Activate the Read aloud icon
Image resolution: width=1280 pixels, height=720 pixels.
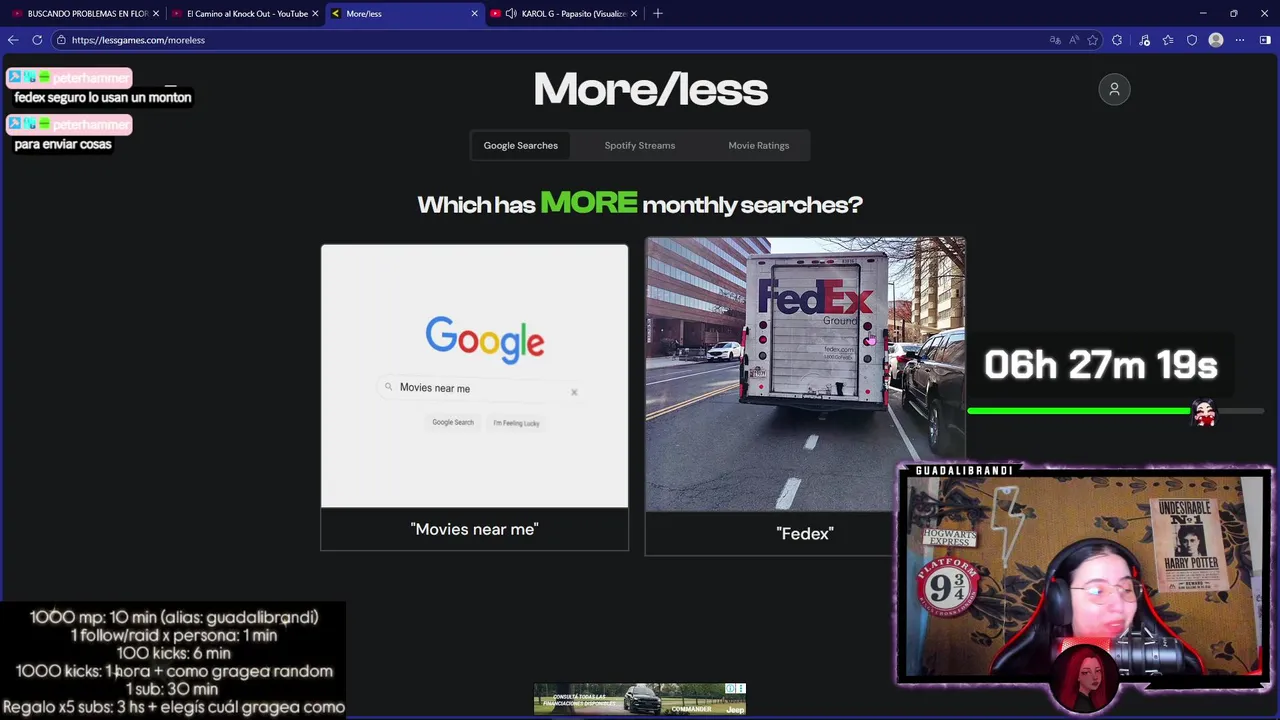pyautogui.click(x=1074, y=40)
